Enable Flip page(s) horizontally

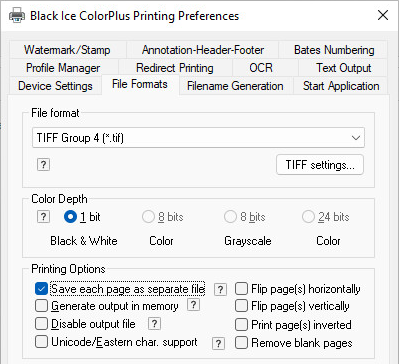point(241,289)
